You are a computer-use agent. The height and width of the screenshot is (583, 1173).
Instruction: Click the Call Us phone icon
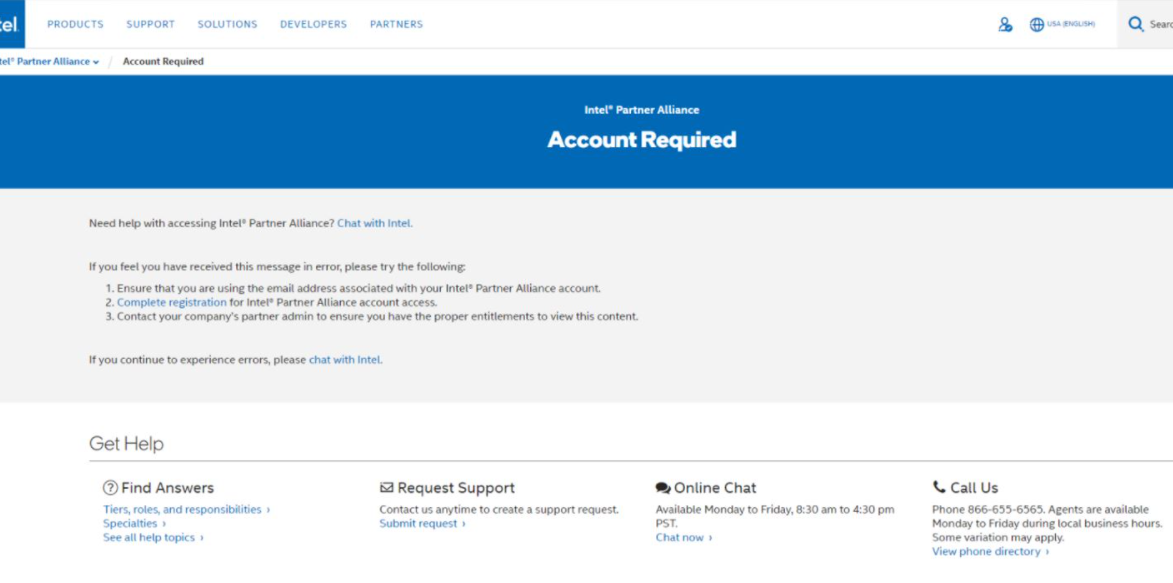click(x=939, y=487)
